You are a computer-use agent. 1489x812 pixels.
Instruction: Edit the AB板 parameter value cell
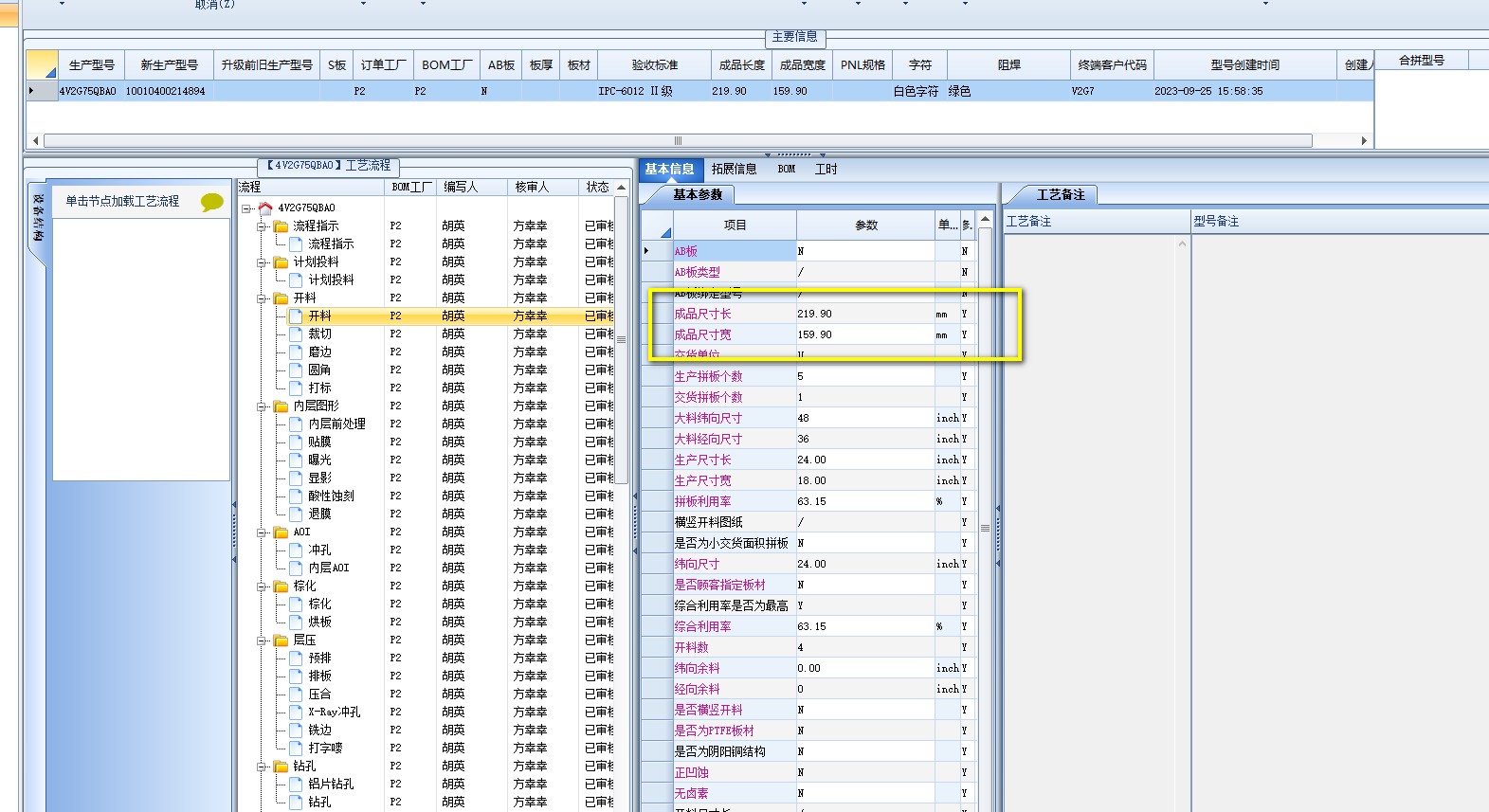865,251
